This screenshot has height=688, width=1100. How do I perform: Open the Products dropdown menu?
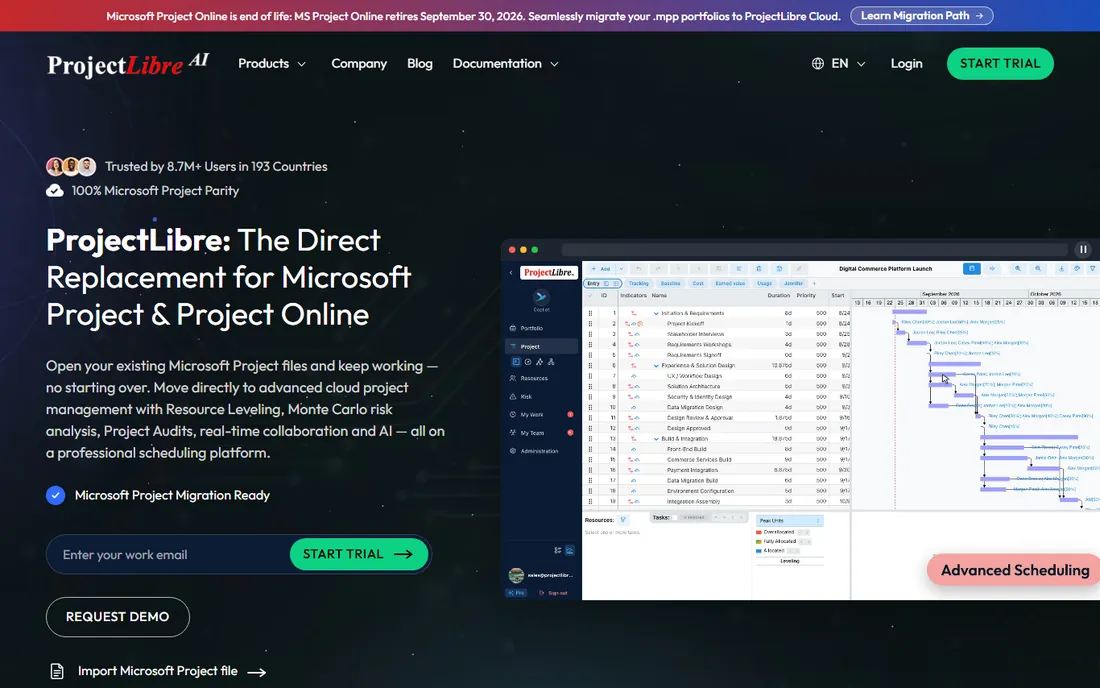pyautogui.click(x=272, y=64)
